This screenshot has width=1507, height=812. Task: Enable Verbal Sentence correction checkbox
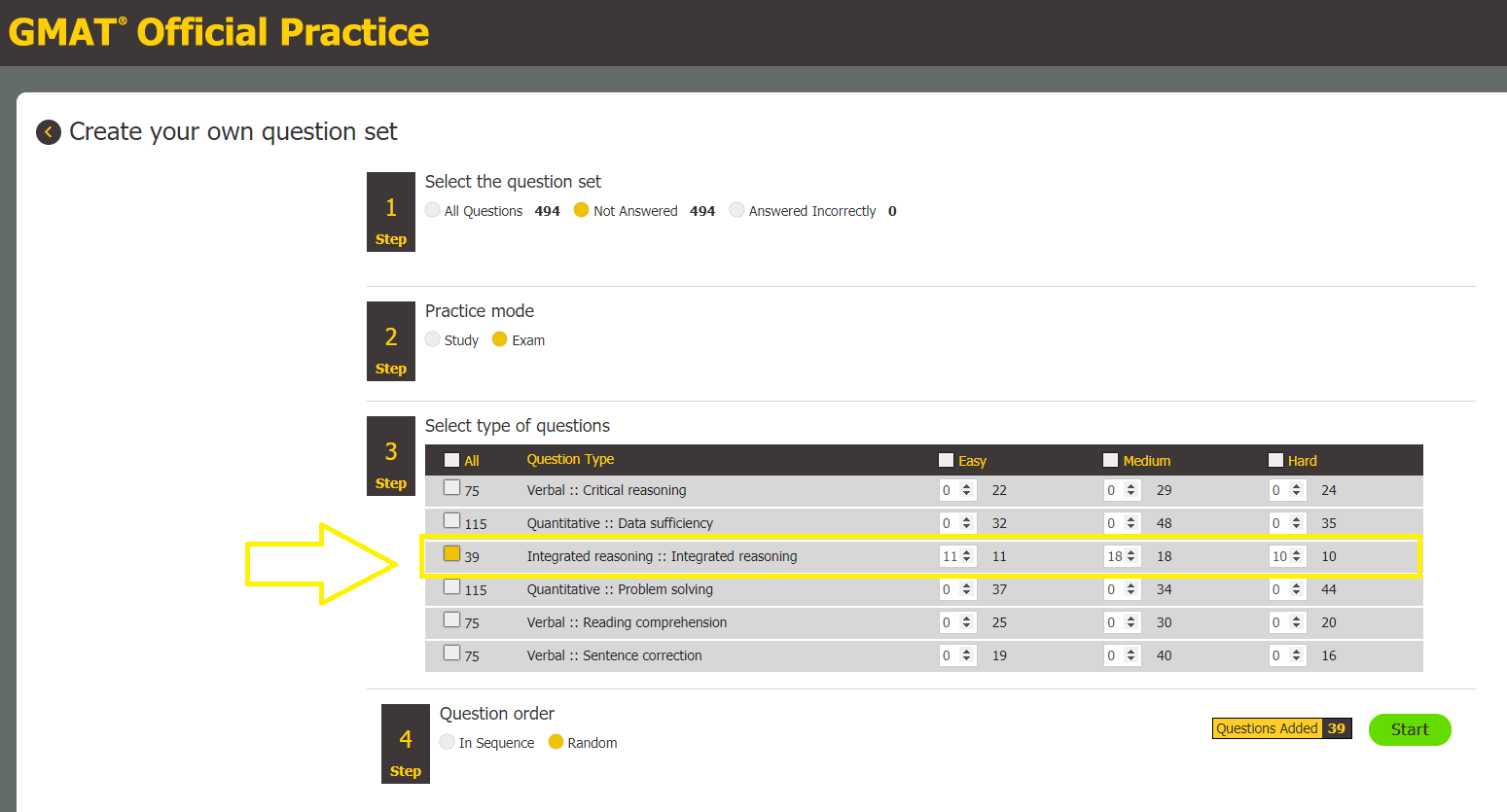451,653
